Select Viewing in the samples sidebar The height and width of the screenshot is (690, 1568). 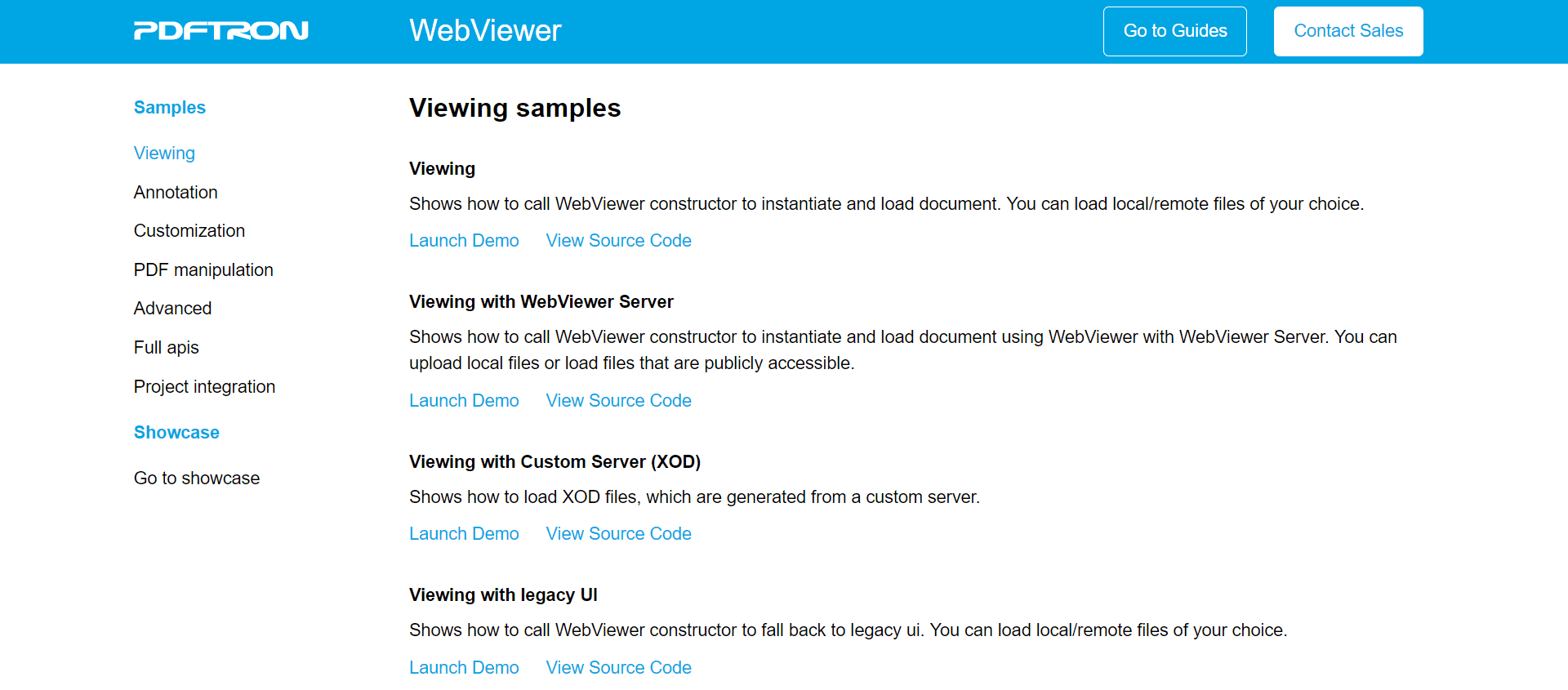coord(164,154)
